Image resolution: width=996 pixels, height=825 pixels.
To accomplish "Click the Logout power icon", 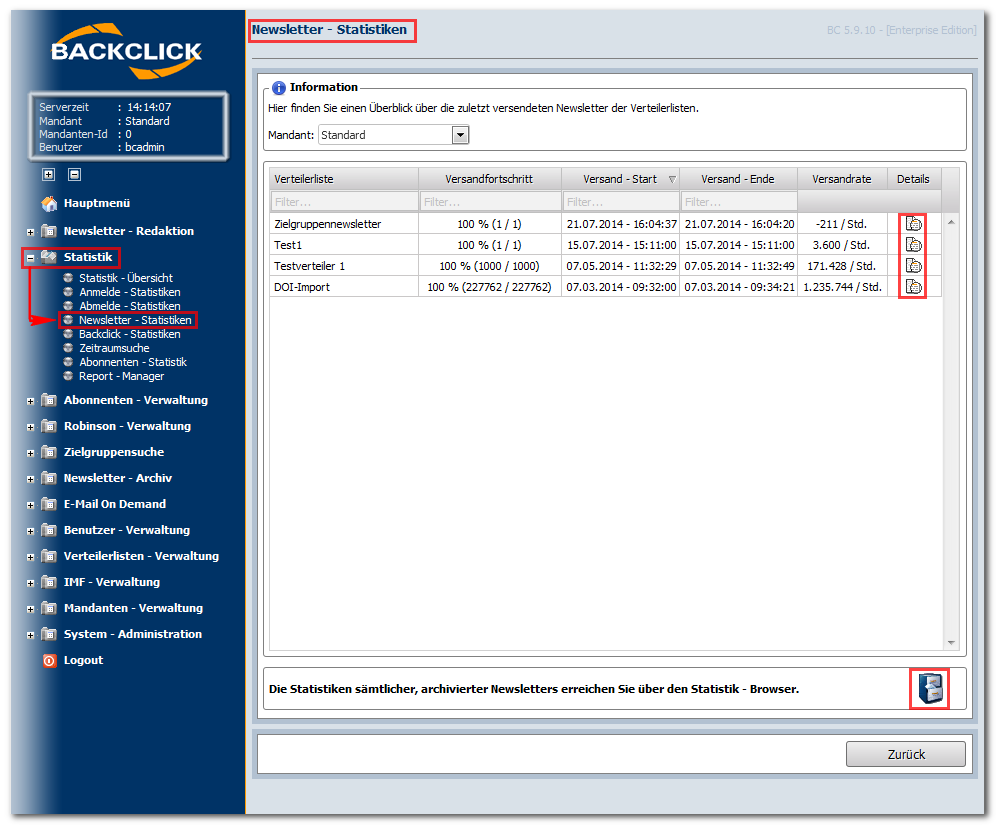I will point(49,661).
